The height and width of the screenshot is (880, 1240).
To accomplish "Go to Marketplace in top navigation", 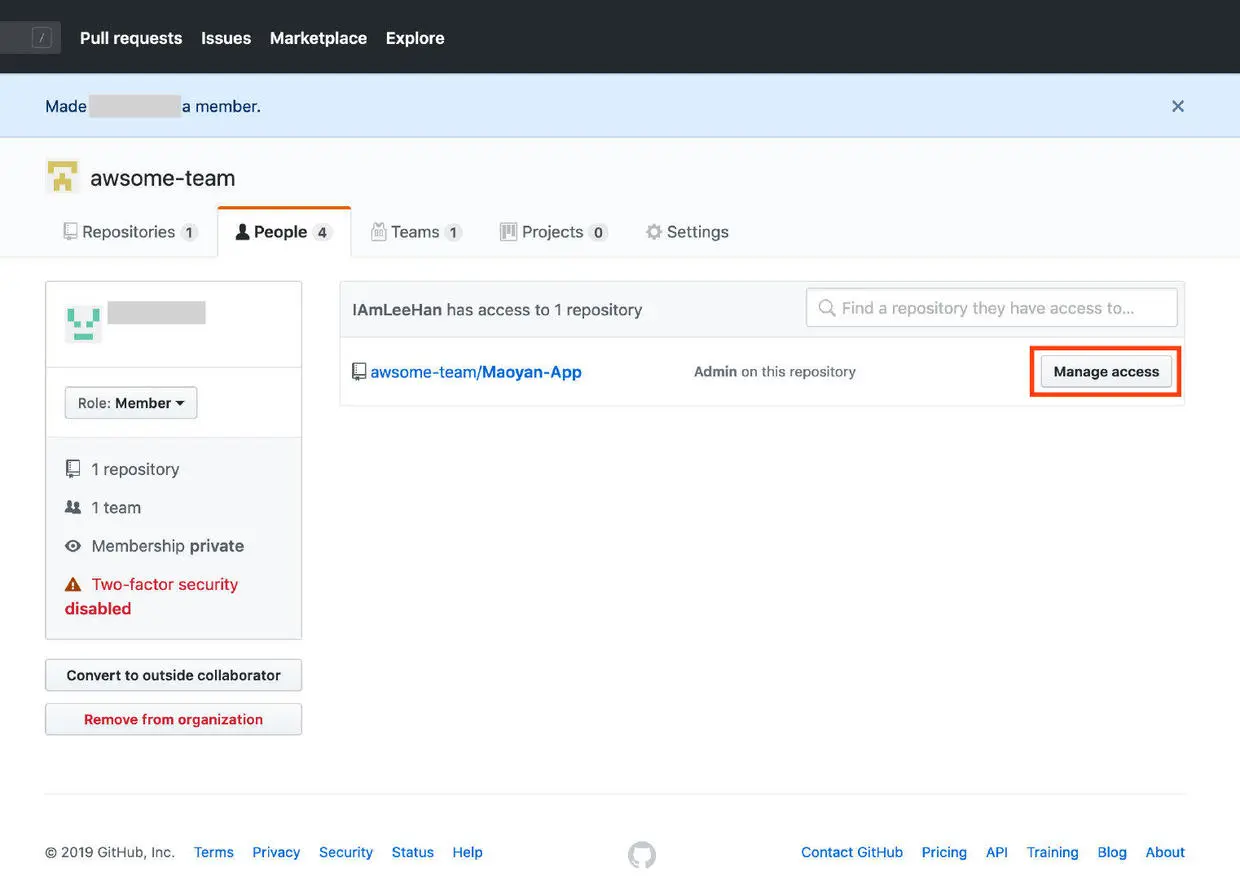I will click(318, 38).
